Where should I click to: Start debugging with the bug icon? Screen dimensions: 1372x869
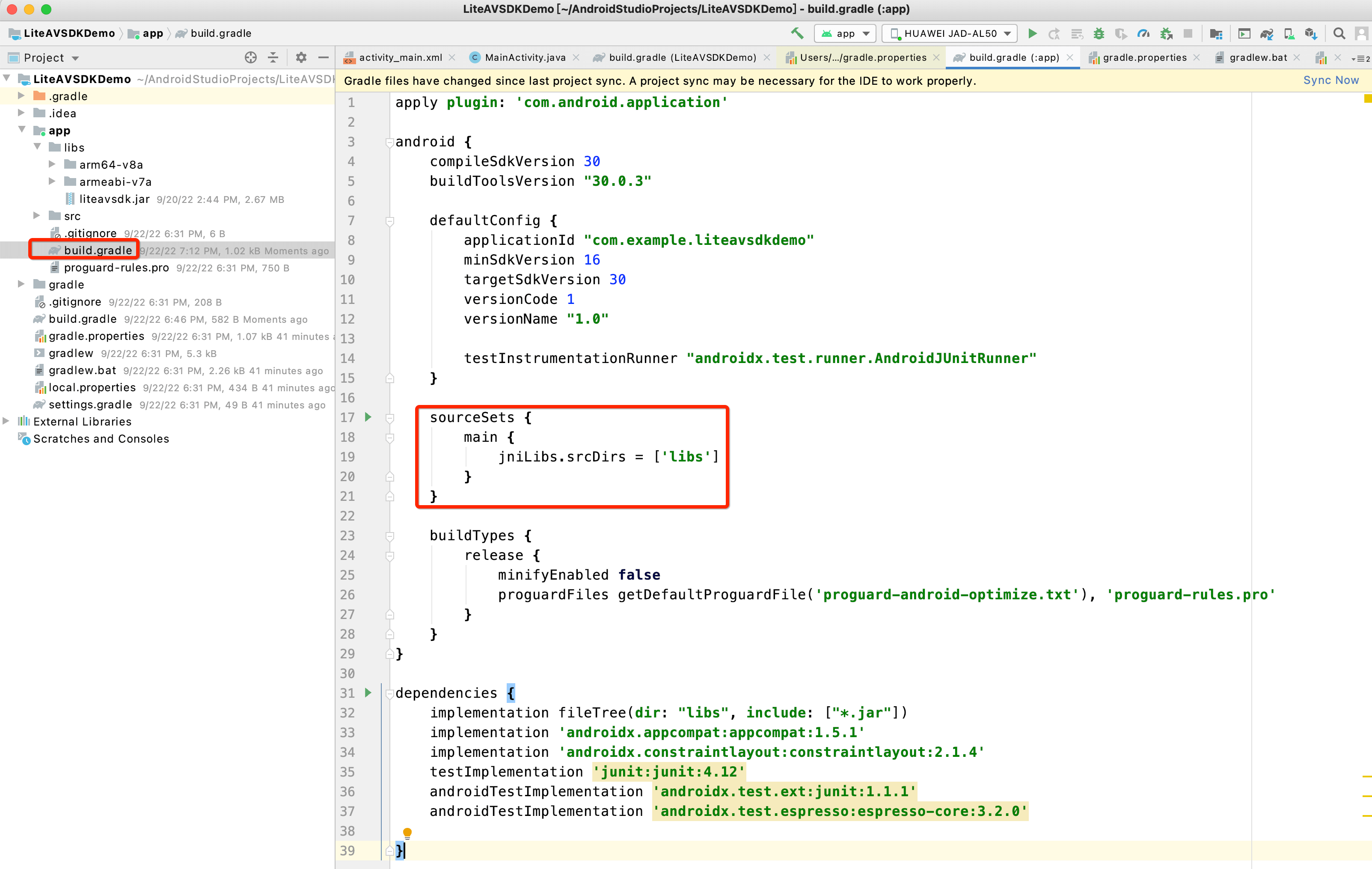[x=1099, y=34]
